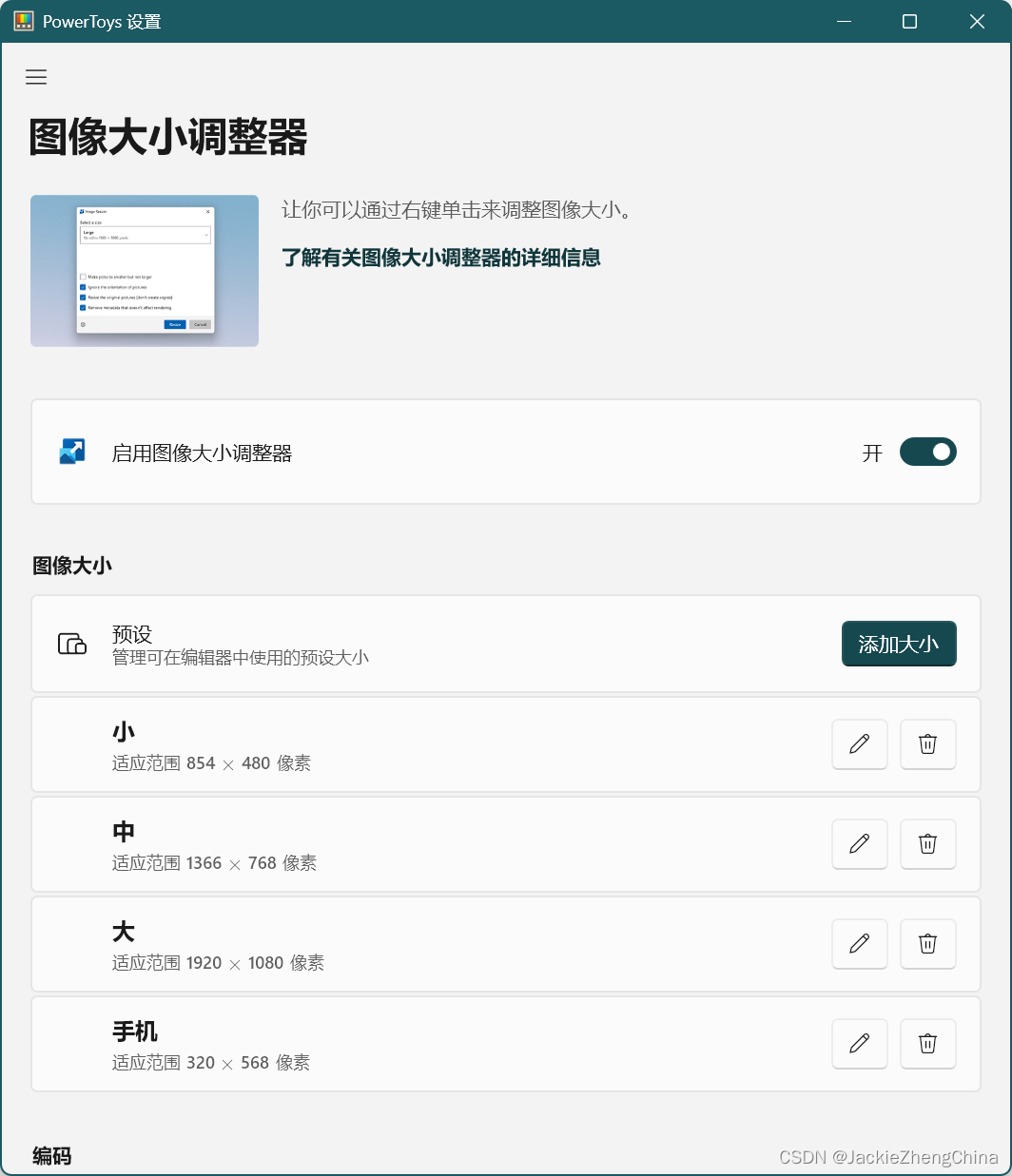Image resolution: width=1012 pixels, height=1176 pixels.
Task: Click the 适应范围 320 × 568 像素 text
Action: point(211,1063)
